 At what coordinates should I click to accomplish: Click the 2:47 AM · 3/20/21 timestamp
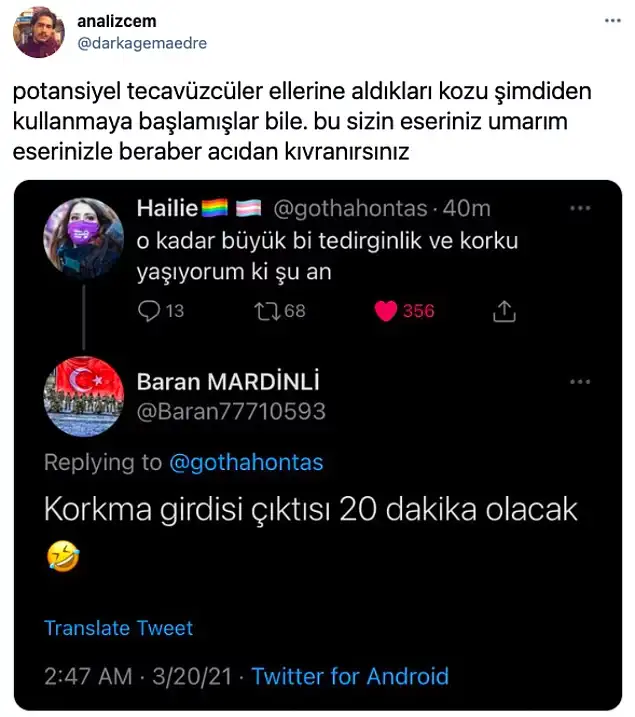click(x=138, y=676)
